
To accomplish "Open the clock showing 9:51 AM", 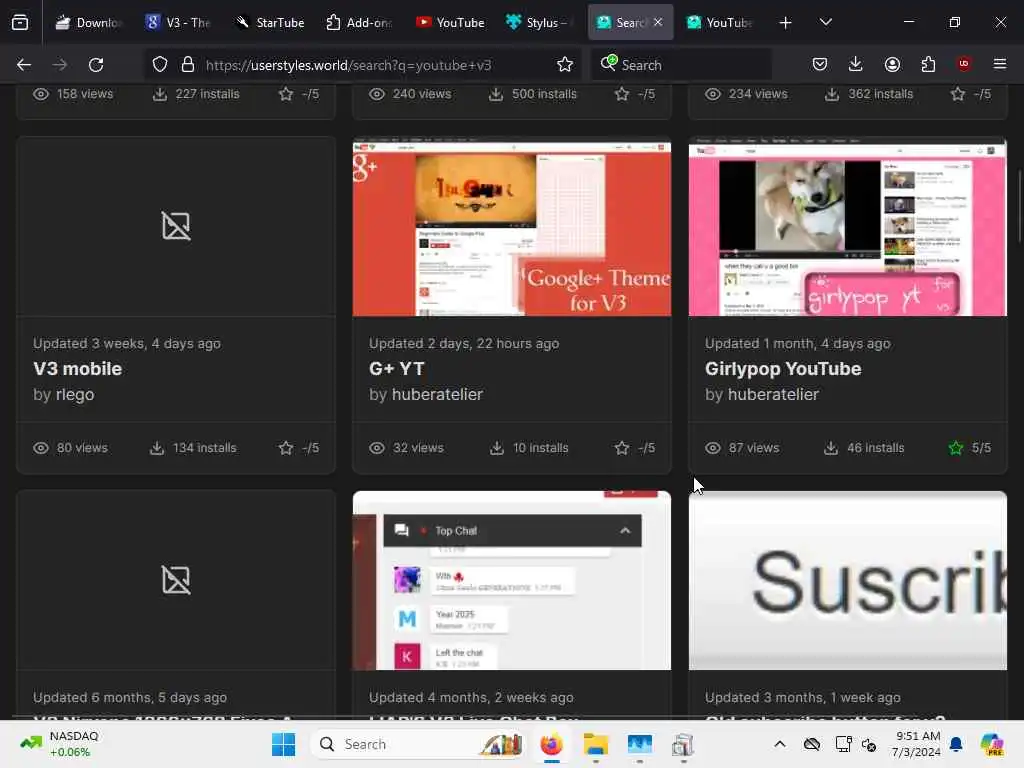I will [x=917, y=744].
